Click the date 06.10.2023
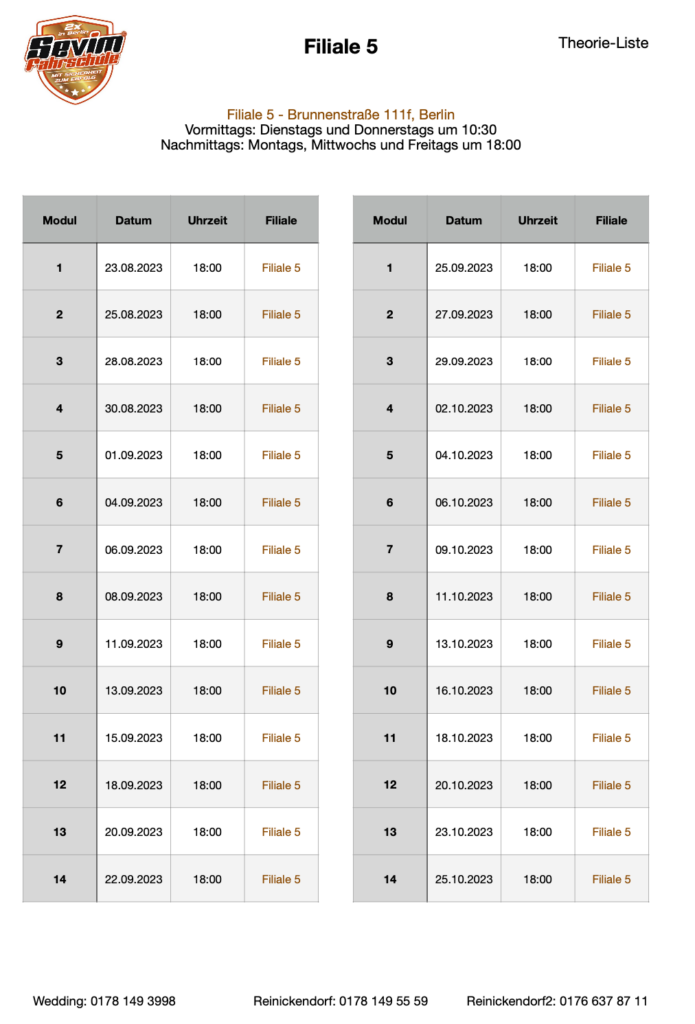Screen dimensions: 695x1024 [x=464, y=503]
